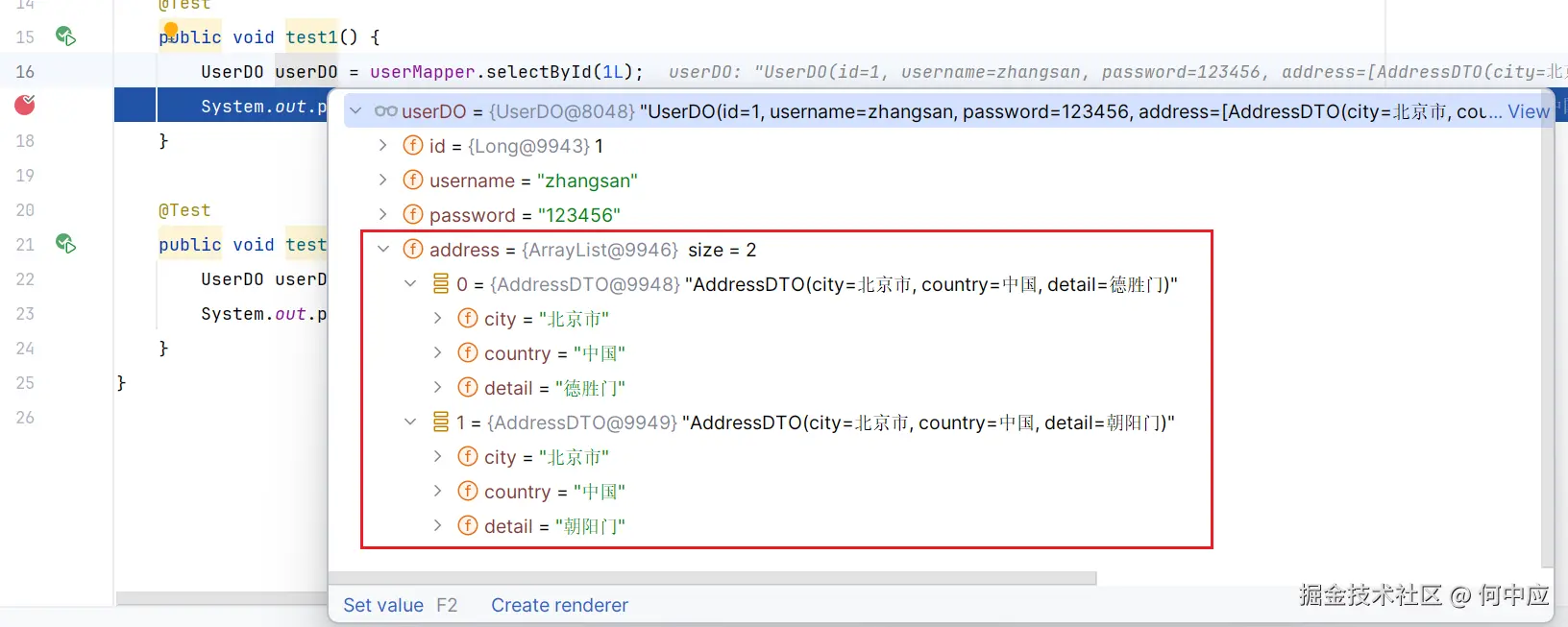Click line number 26 in gutter

[x=25, y=417]
